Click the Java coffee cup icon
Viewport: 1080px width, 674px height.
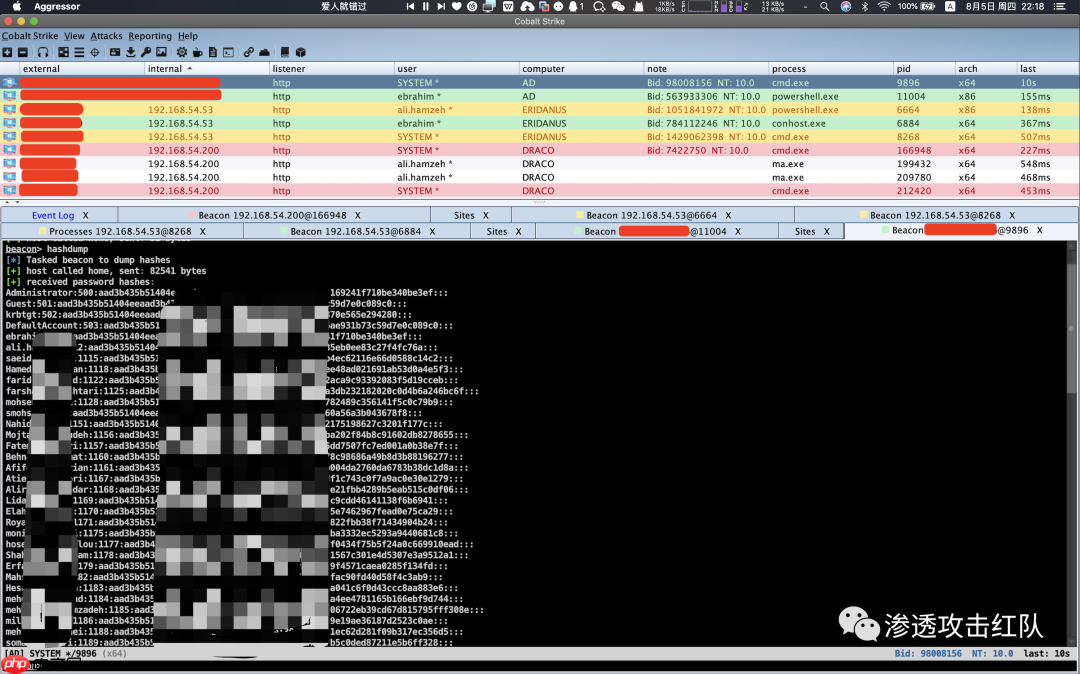click(x=198, y=52)
